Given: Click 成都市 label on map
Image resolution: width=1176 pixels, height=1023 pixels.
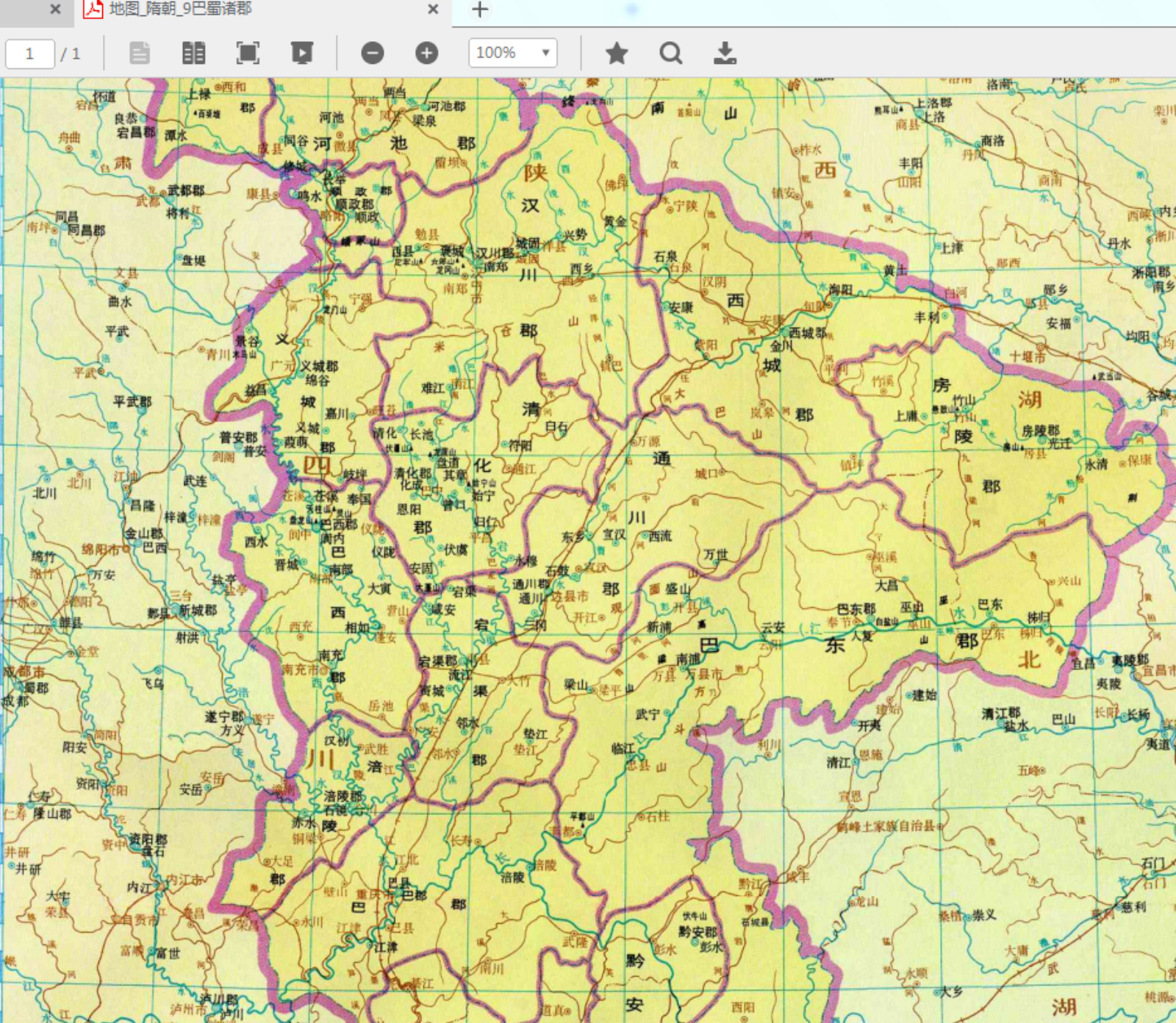Looking at the screenshot, I should click(24, 672).
